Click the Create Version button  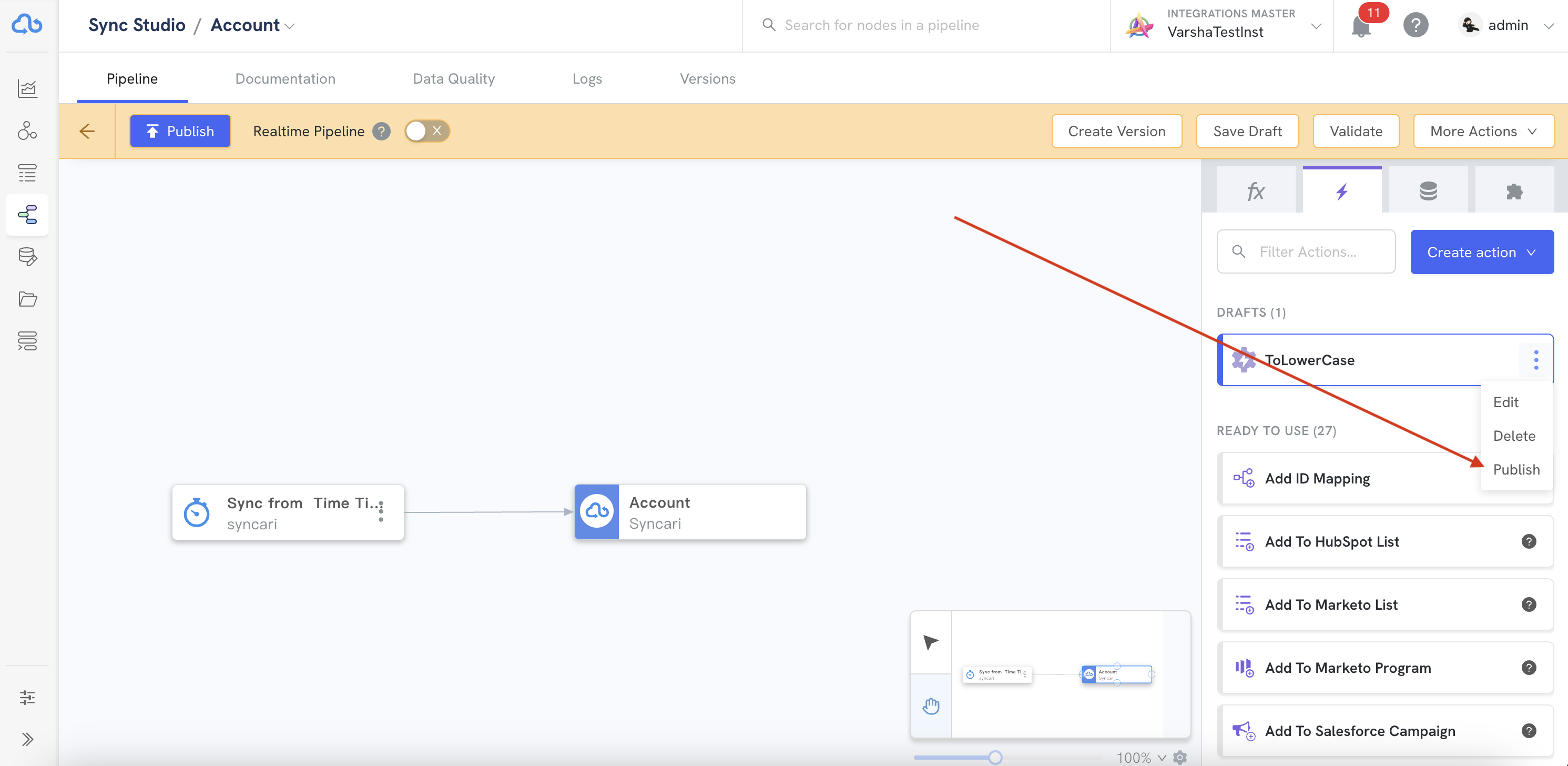tap(1116, 131)
